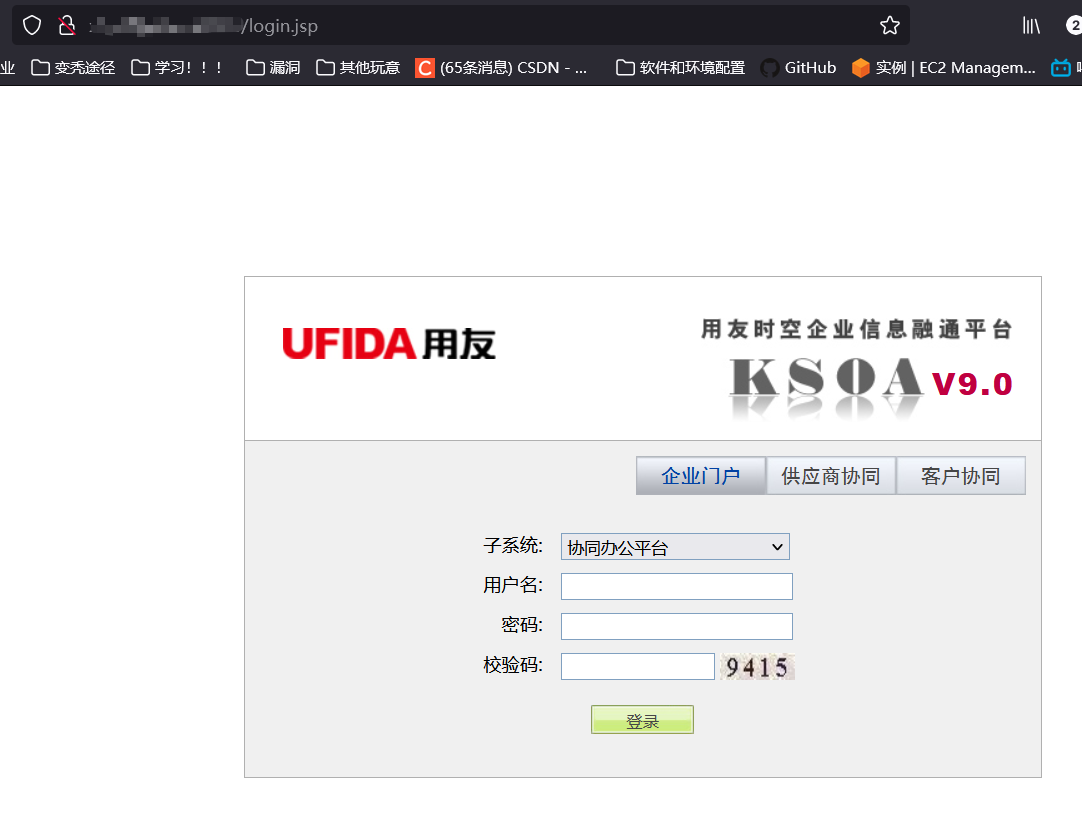
Task: Click the insecure connection padlock icon
Action: coord(67,25)
